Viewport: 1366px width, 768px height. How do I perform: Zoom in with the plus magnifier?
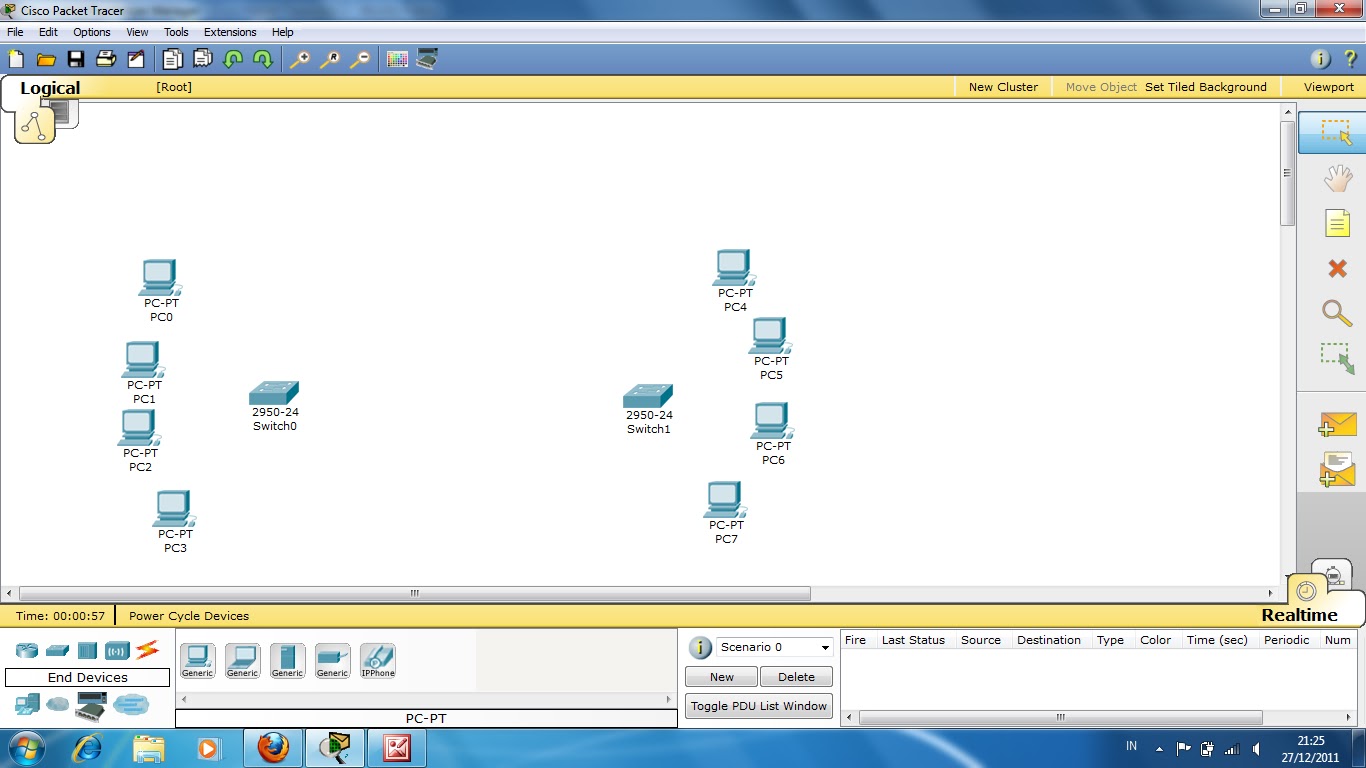(299, 59)
